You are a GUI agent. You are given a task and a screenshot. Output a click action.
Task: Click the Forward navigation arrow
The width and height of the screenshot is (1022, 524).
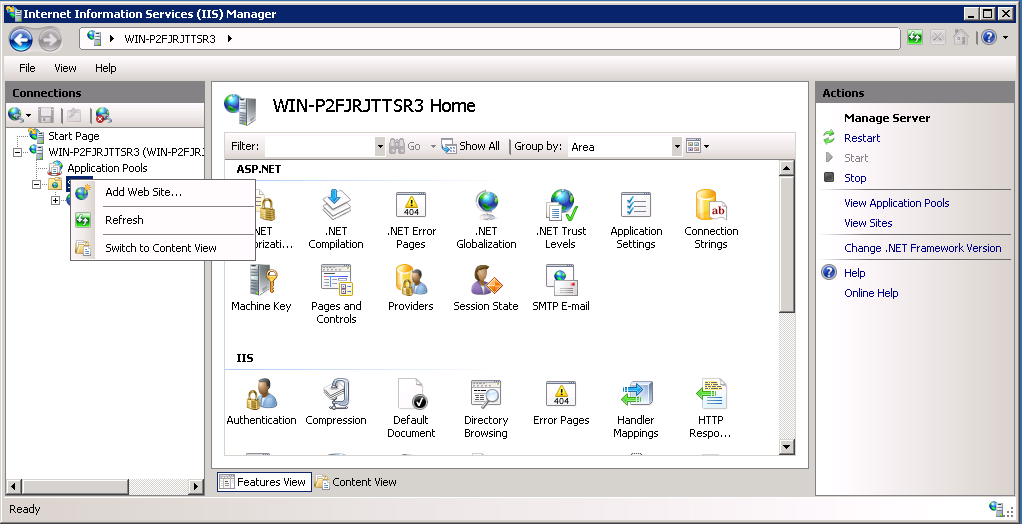(50, 39)
